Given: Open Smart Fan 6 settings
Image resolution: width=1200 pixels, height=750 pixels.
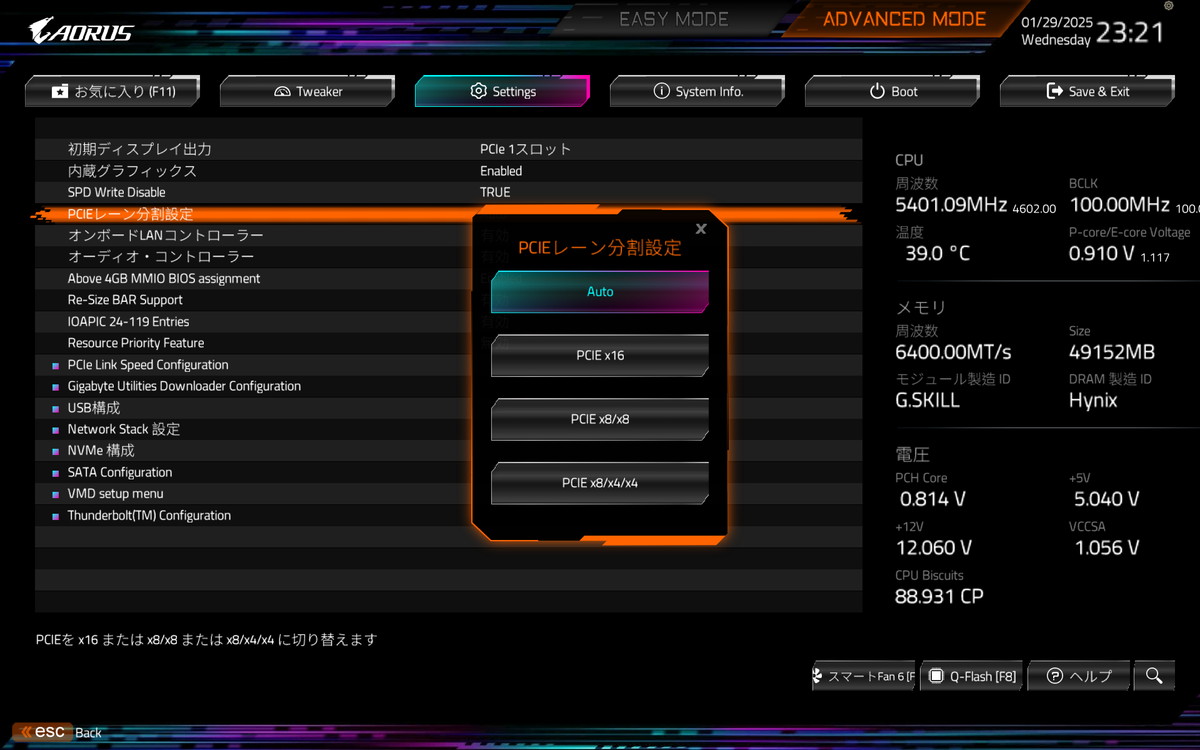Looking at the screenshot, I should (864, 676).
